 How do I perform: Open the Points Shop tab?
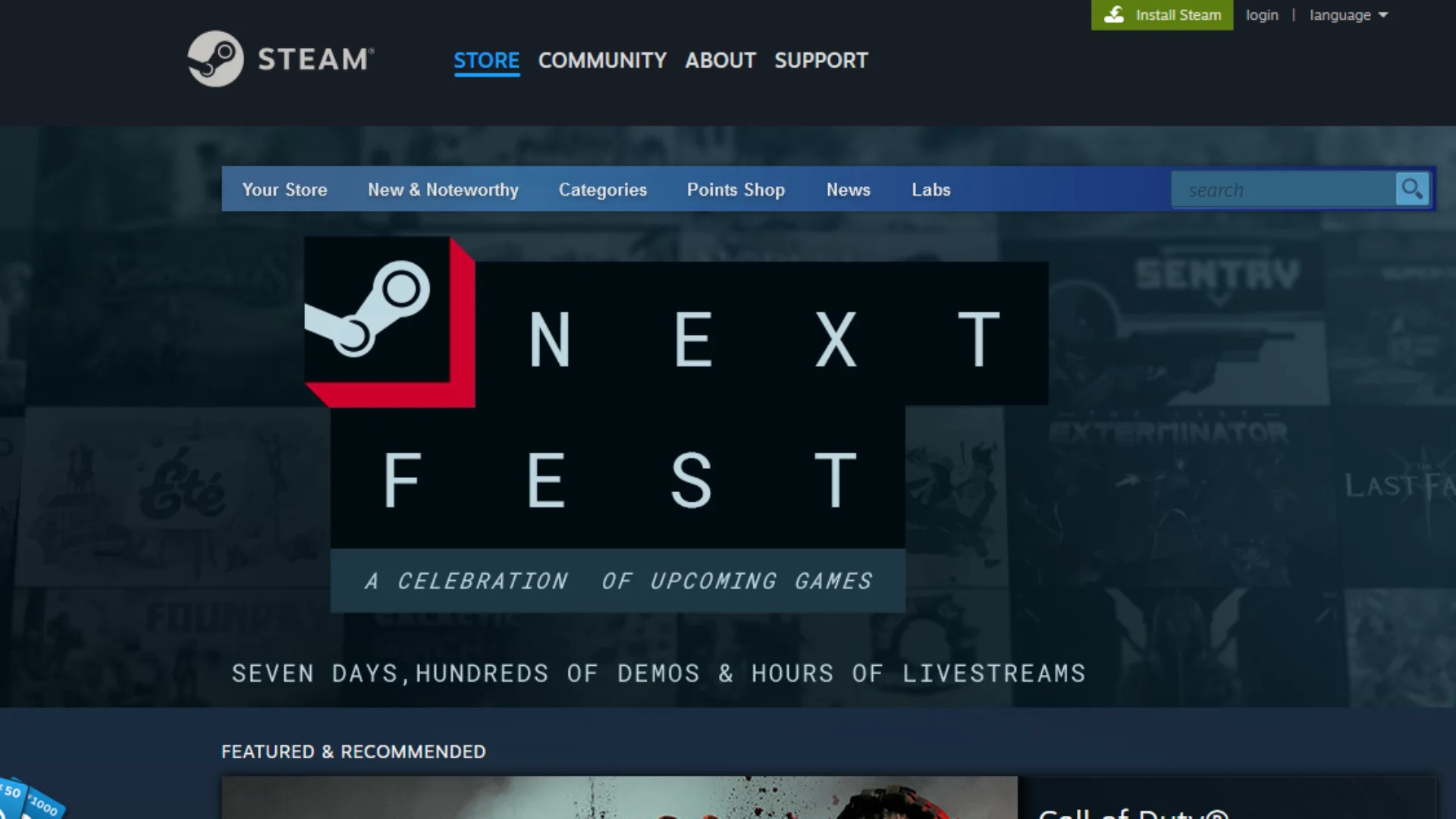point(736,190)
